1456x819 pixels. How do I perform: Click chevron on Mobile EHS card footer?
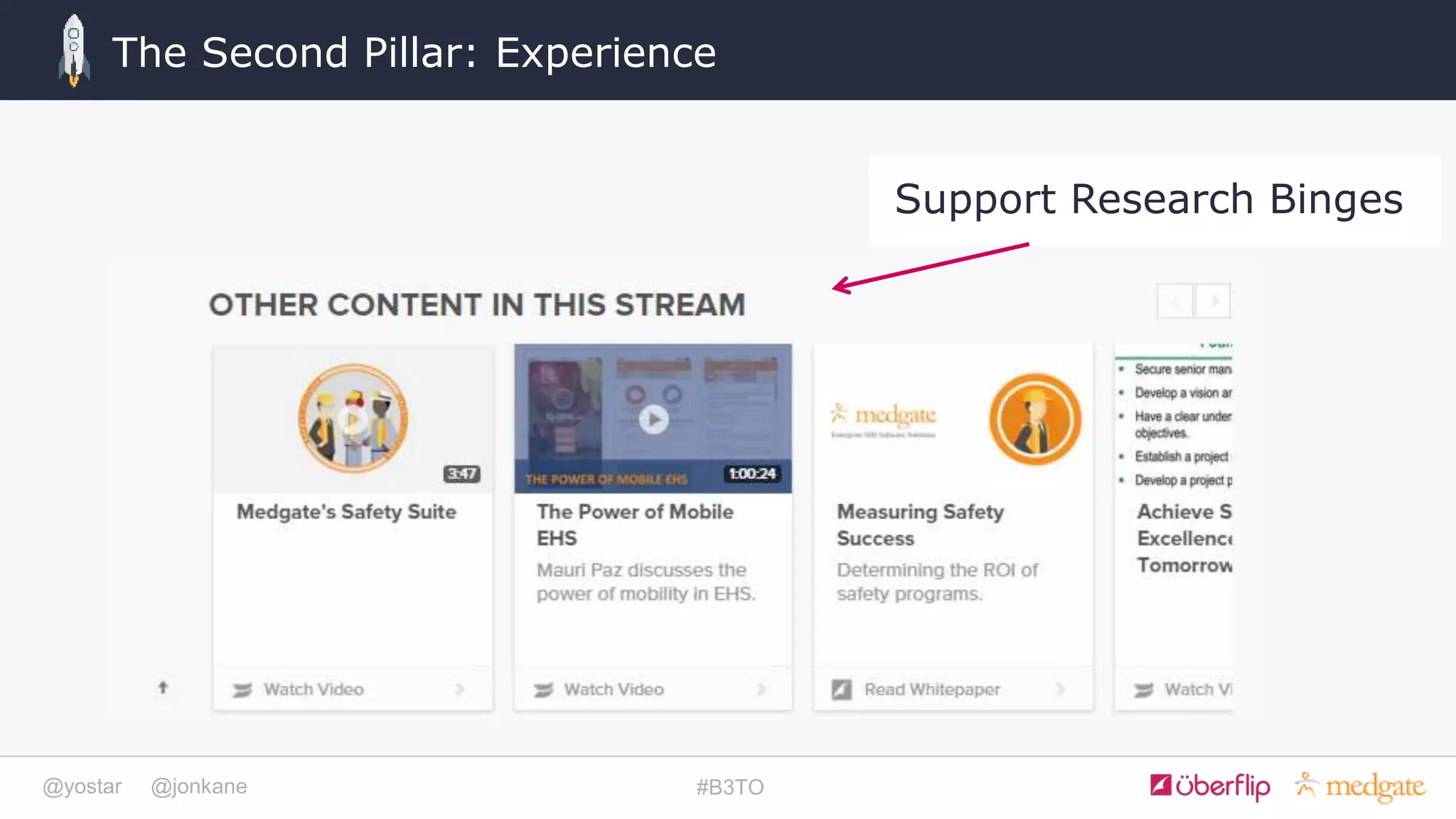coord(761,689)
